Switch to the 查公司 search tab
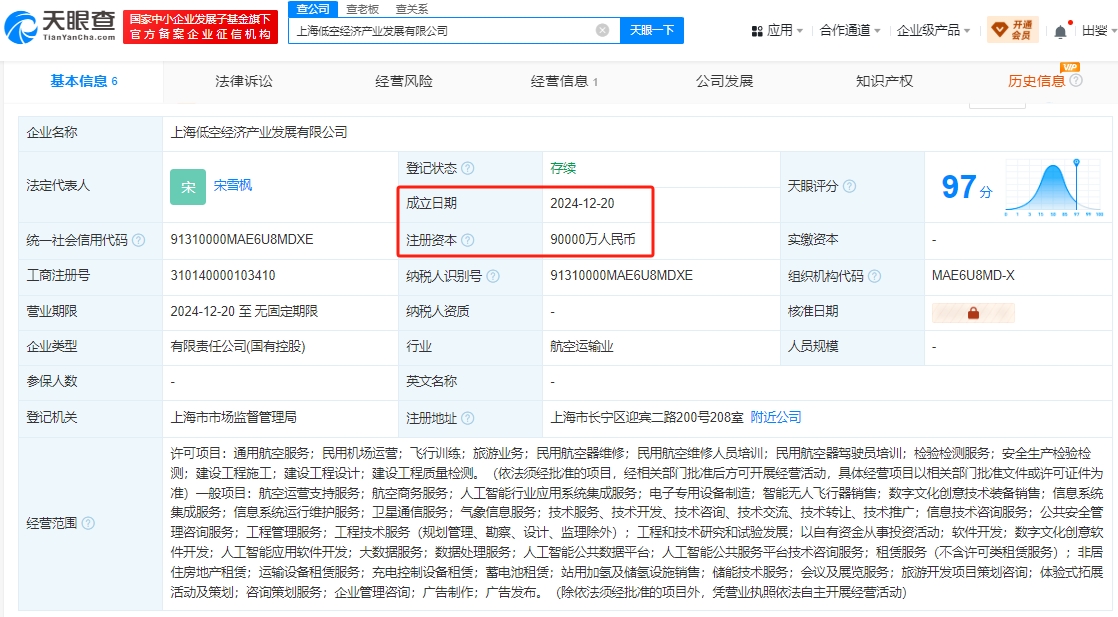Screen dimensions: 1118x617 pyautogui.click(x=313, y=9)
